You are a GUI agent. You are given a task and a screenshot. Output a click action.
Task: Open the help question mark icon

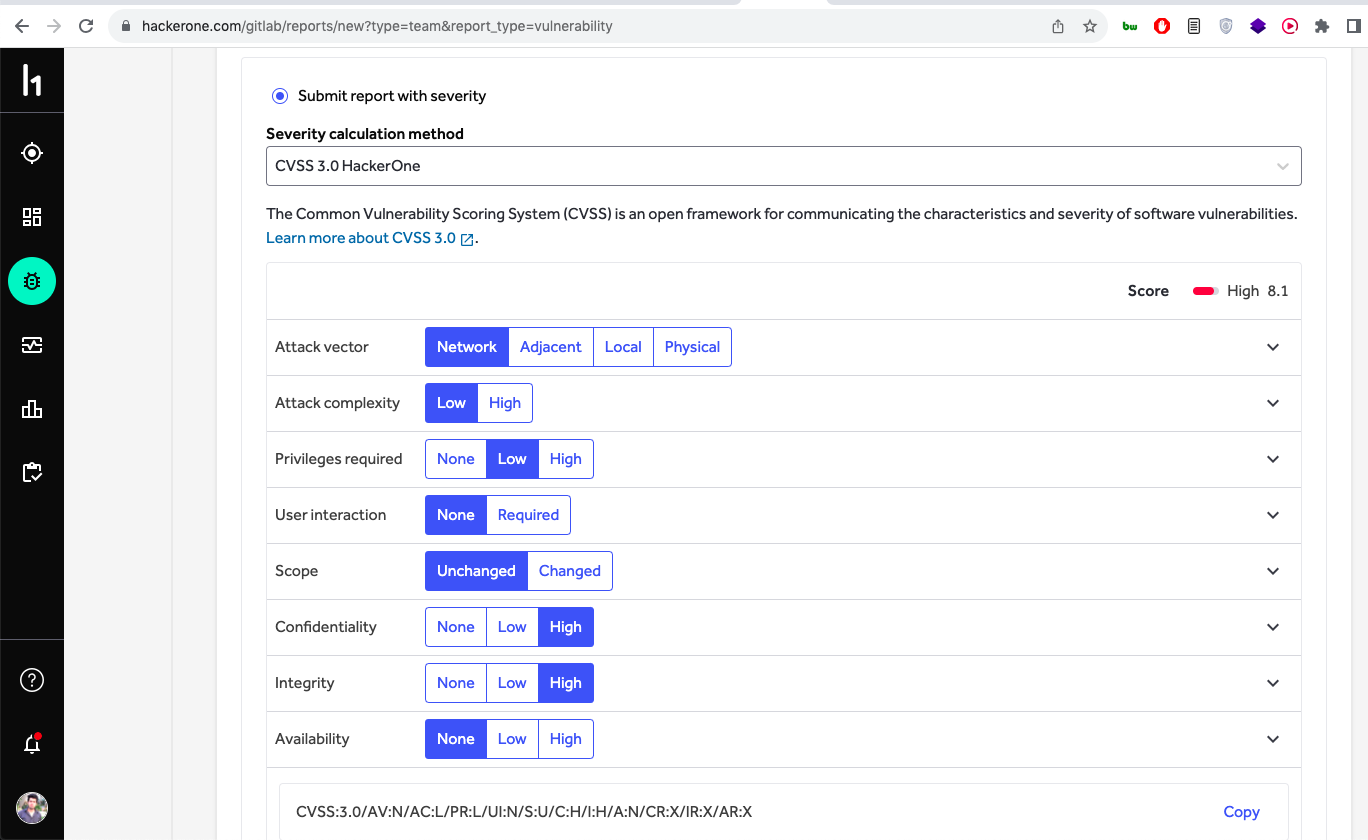coord(32,681)
